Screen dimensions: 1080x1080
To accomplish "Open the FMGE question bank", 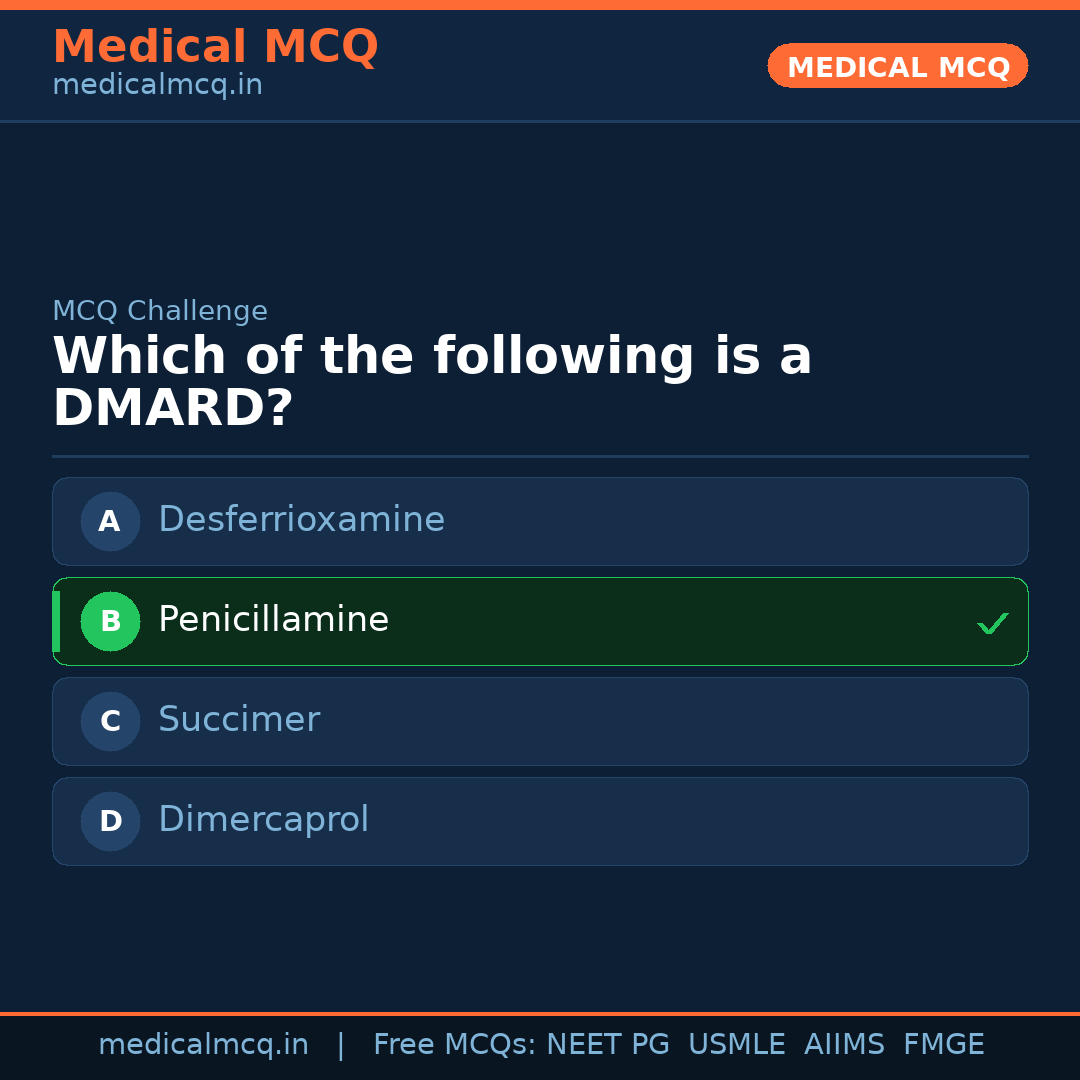I will tap(943, 1043).
